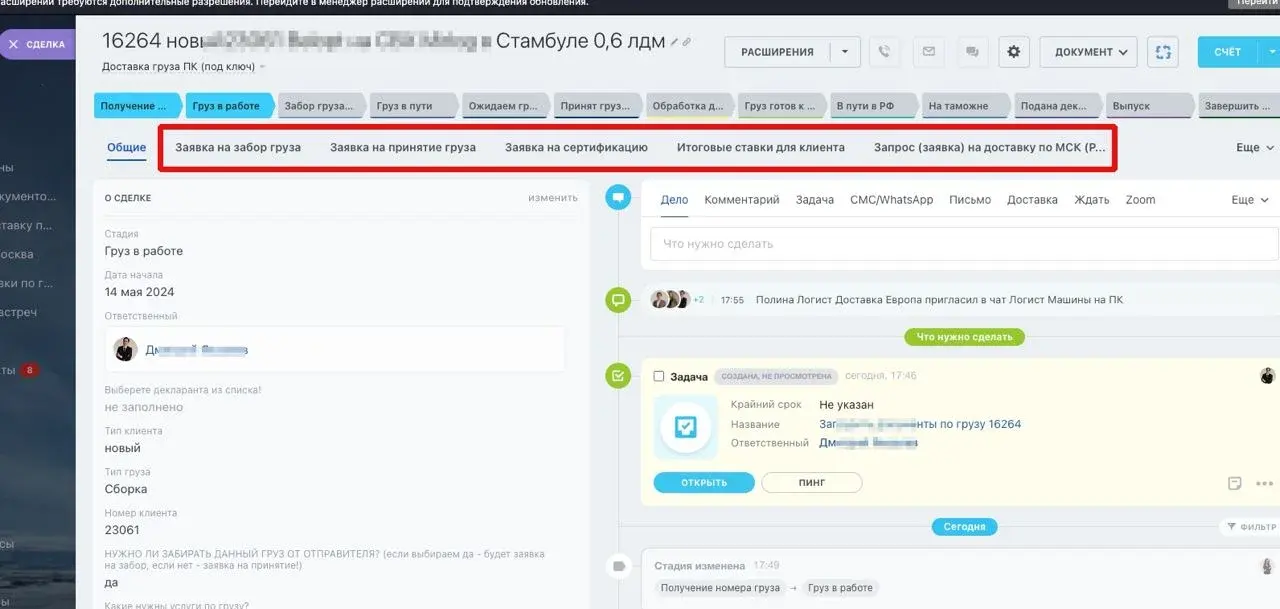The image size is (1280, 609).
Task: Set stage to Груз готов к...
Action: coord(780,106)
